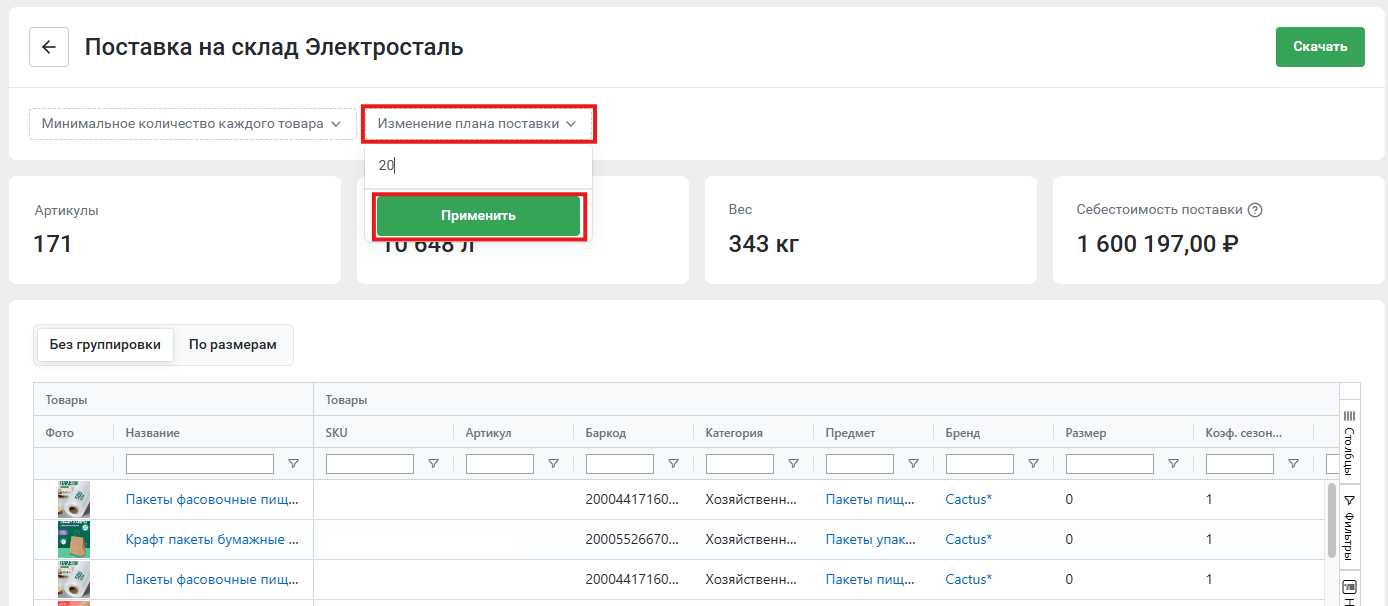Sort by the Баркод column header

606,433
